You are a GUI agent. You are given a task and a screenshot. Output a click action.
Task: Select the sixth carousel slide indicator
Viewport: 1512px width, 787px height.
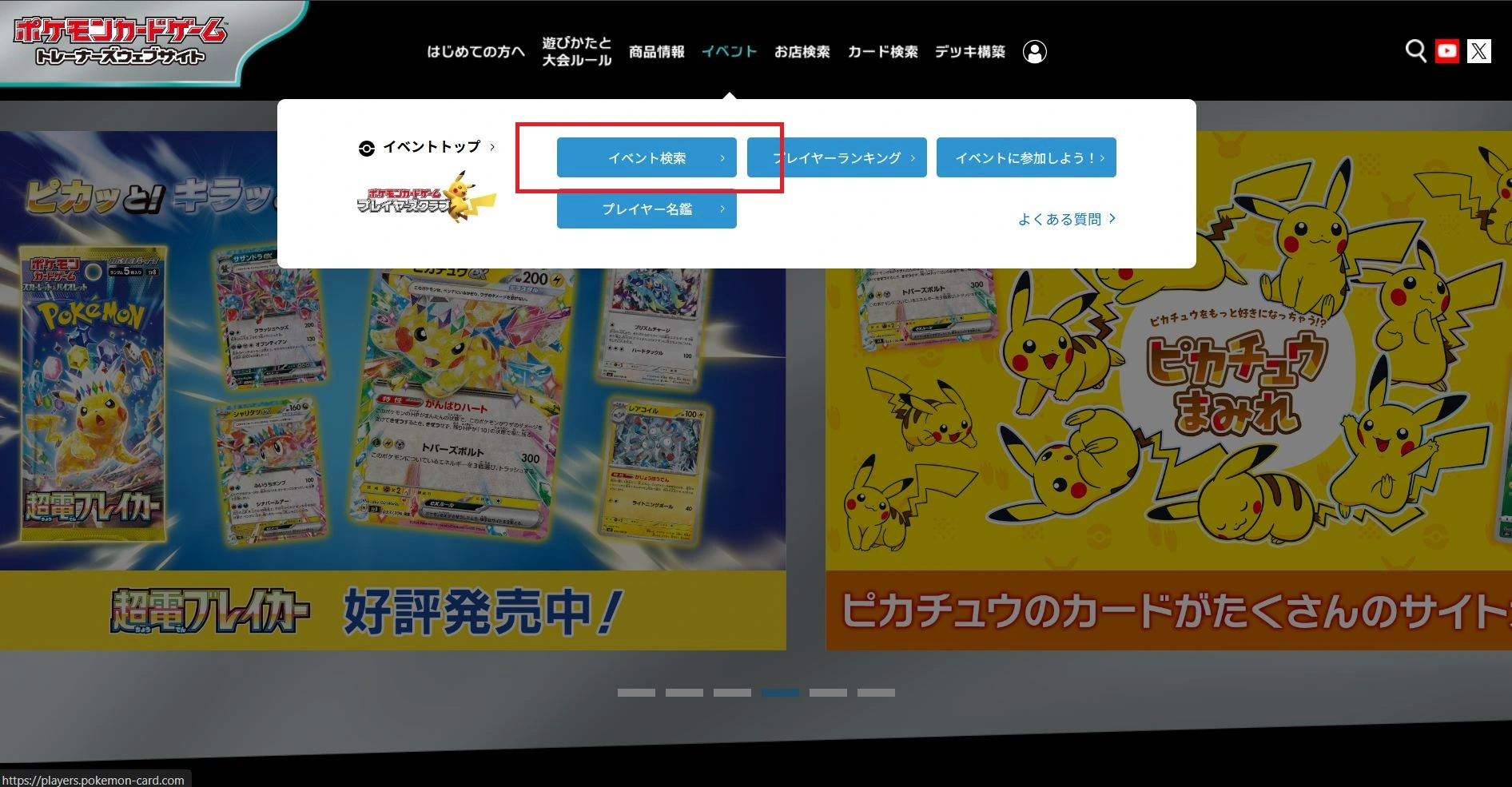coord(876,693)
